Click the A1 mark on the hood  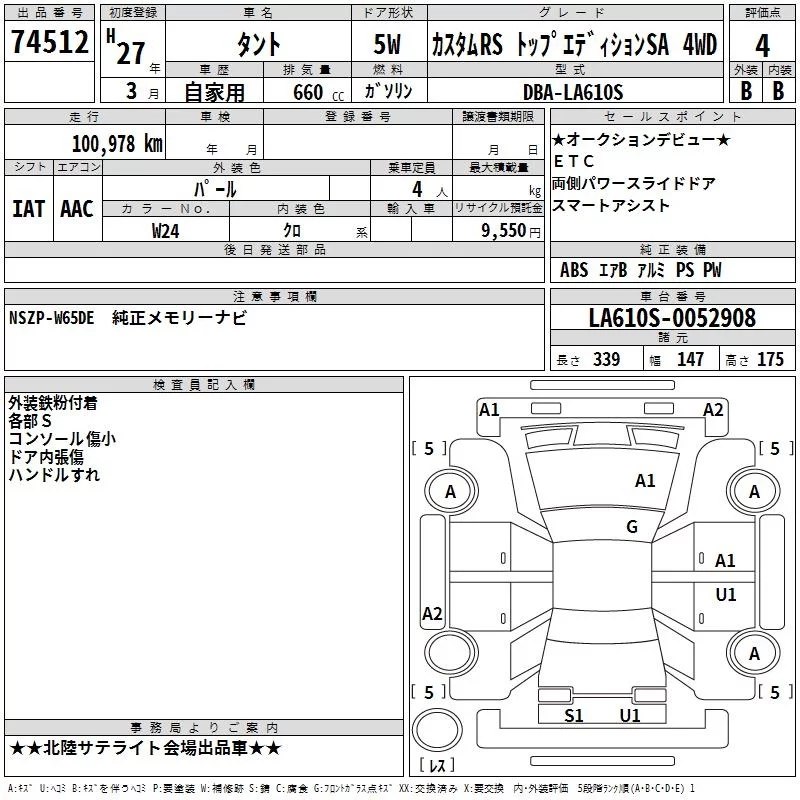(x=645, y=481)
